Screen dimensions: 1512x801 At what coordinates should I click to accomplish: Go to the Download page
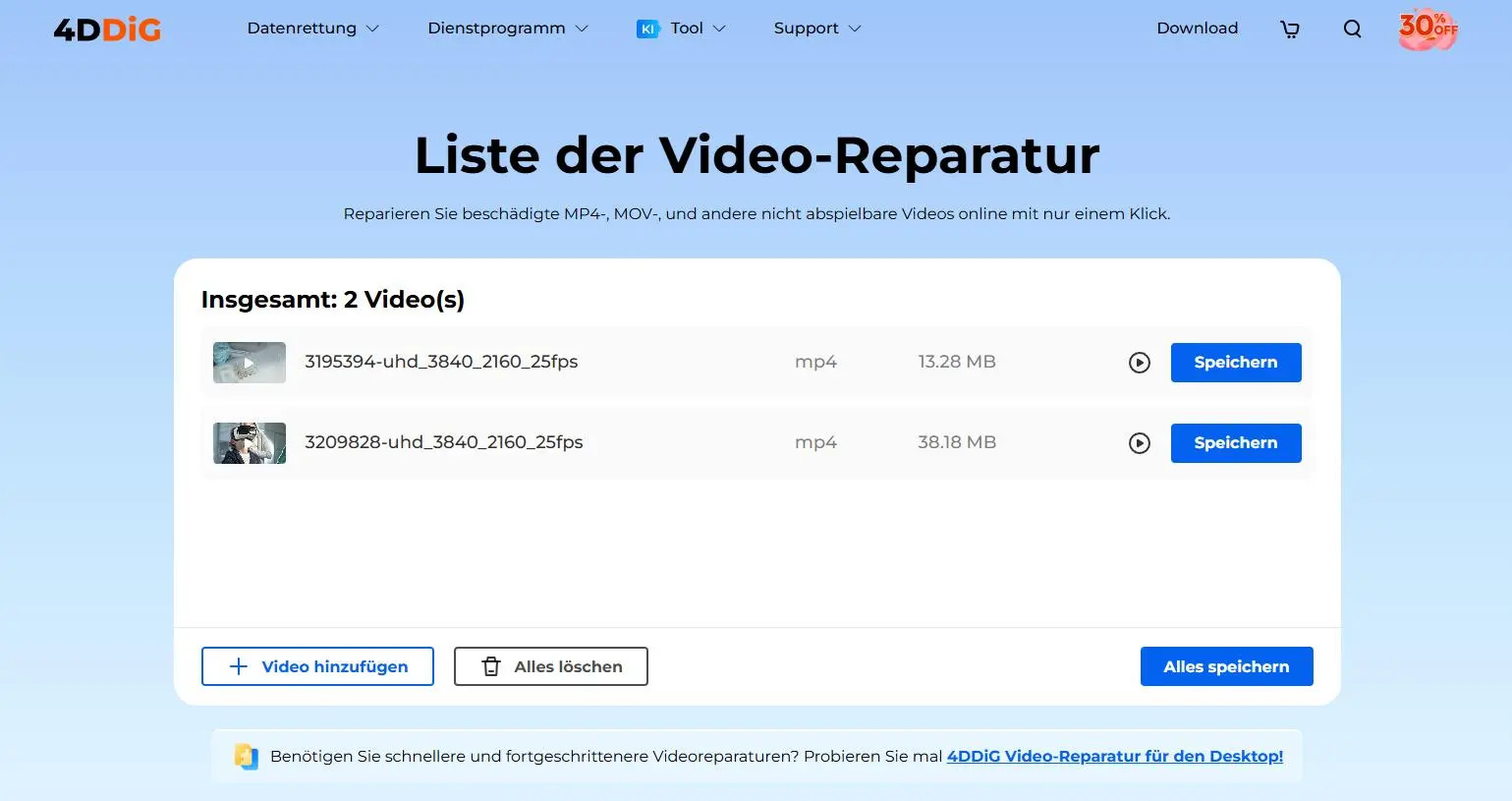1197,29
